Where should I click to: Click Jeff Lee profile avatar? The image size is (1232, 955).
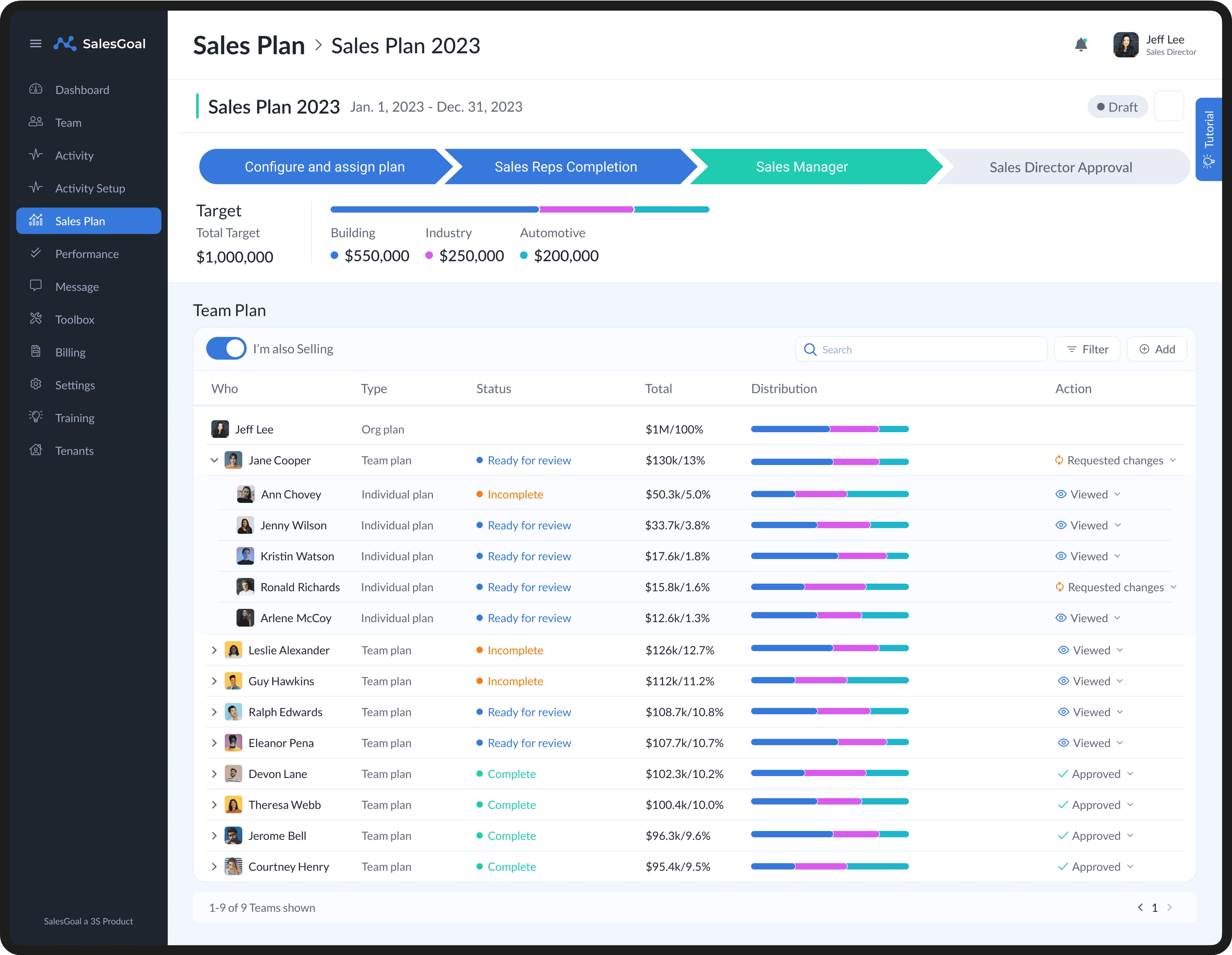pos(1125,45)
